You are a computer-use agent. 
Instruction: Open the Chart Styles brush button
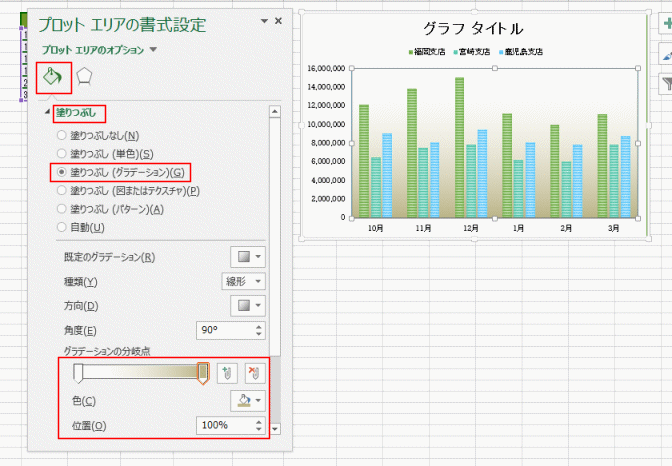[x=665, y=59]
